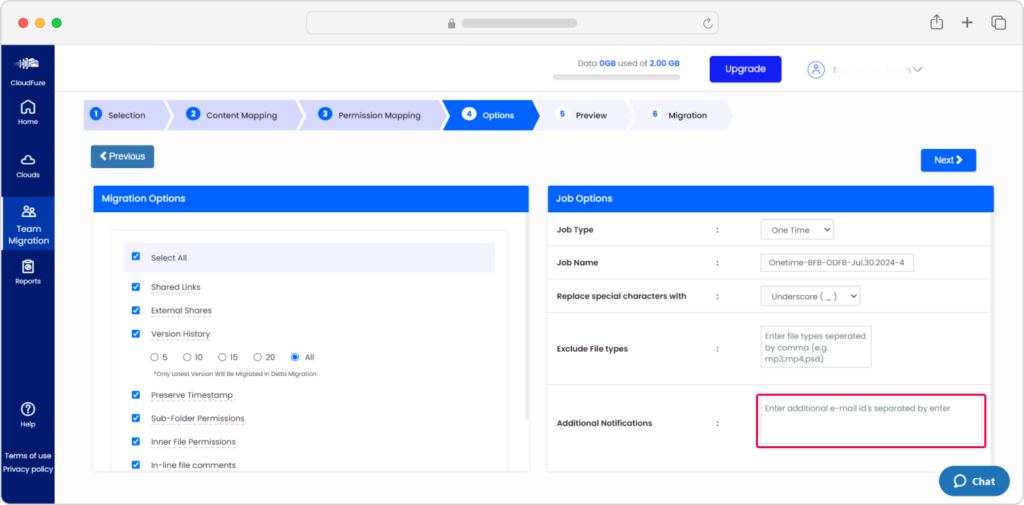Open the Job Type dropdown
This screenshot has width=1024, height=505.
tap(796, 230)
